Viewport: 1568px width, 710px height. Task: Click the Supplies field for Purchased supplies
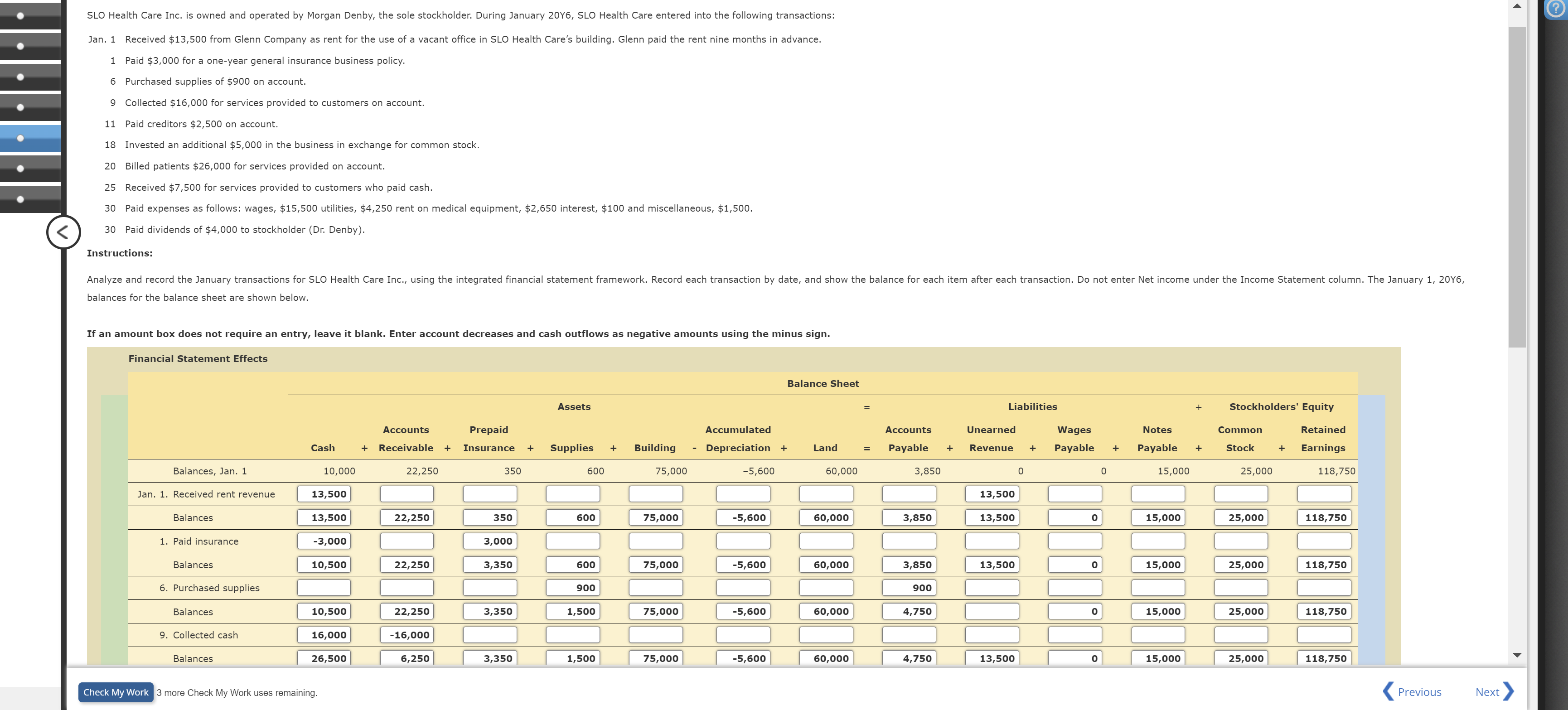pyautogui.click(x=572, y=588)
